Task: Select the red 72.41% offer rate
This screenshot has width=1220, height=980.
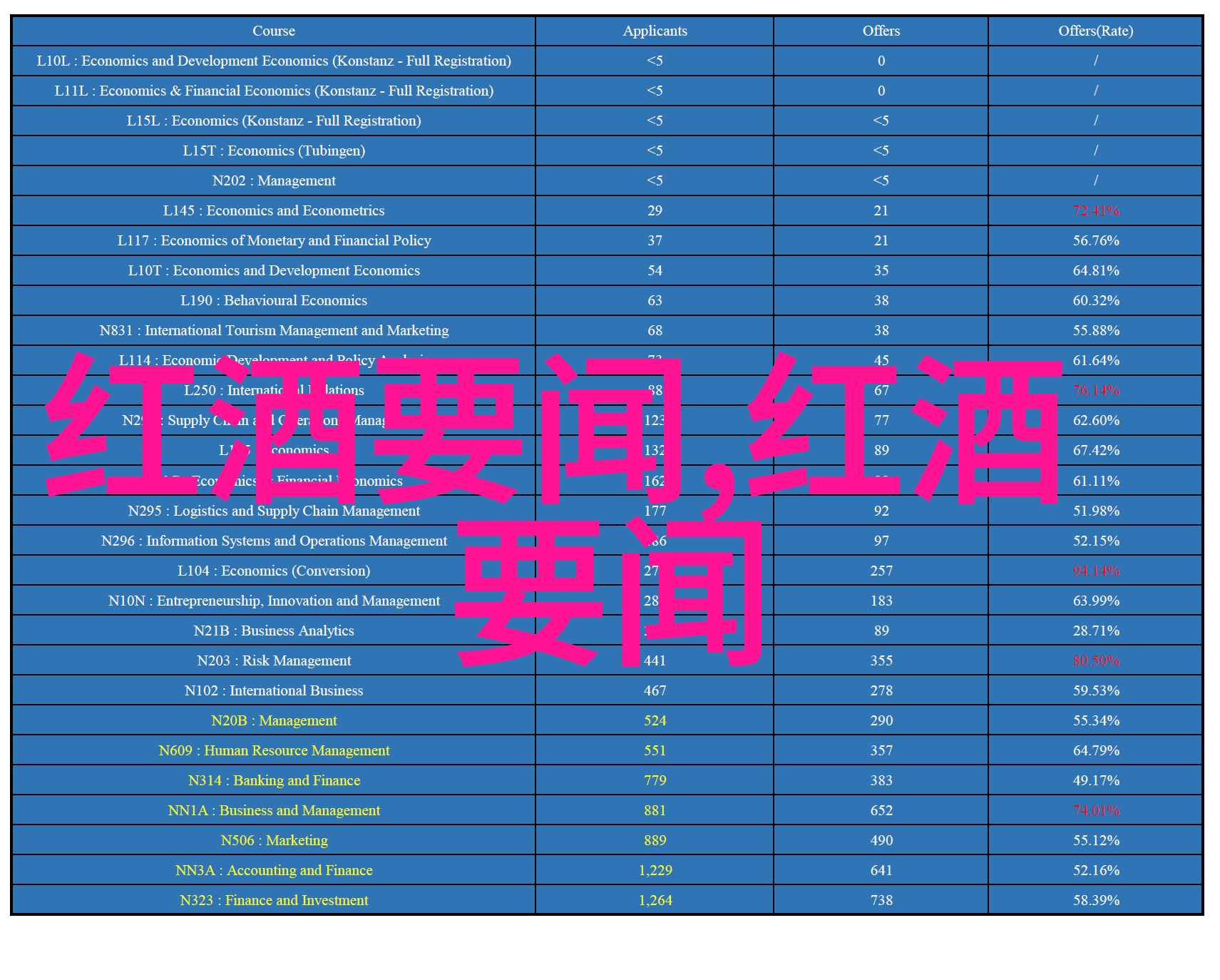Action: [1096, 210]
